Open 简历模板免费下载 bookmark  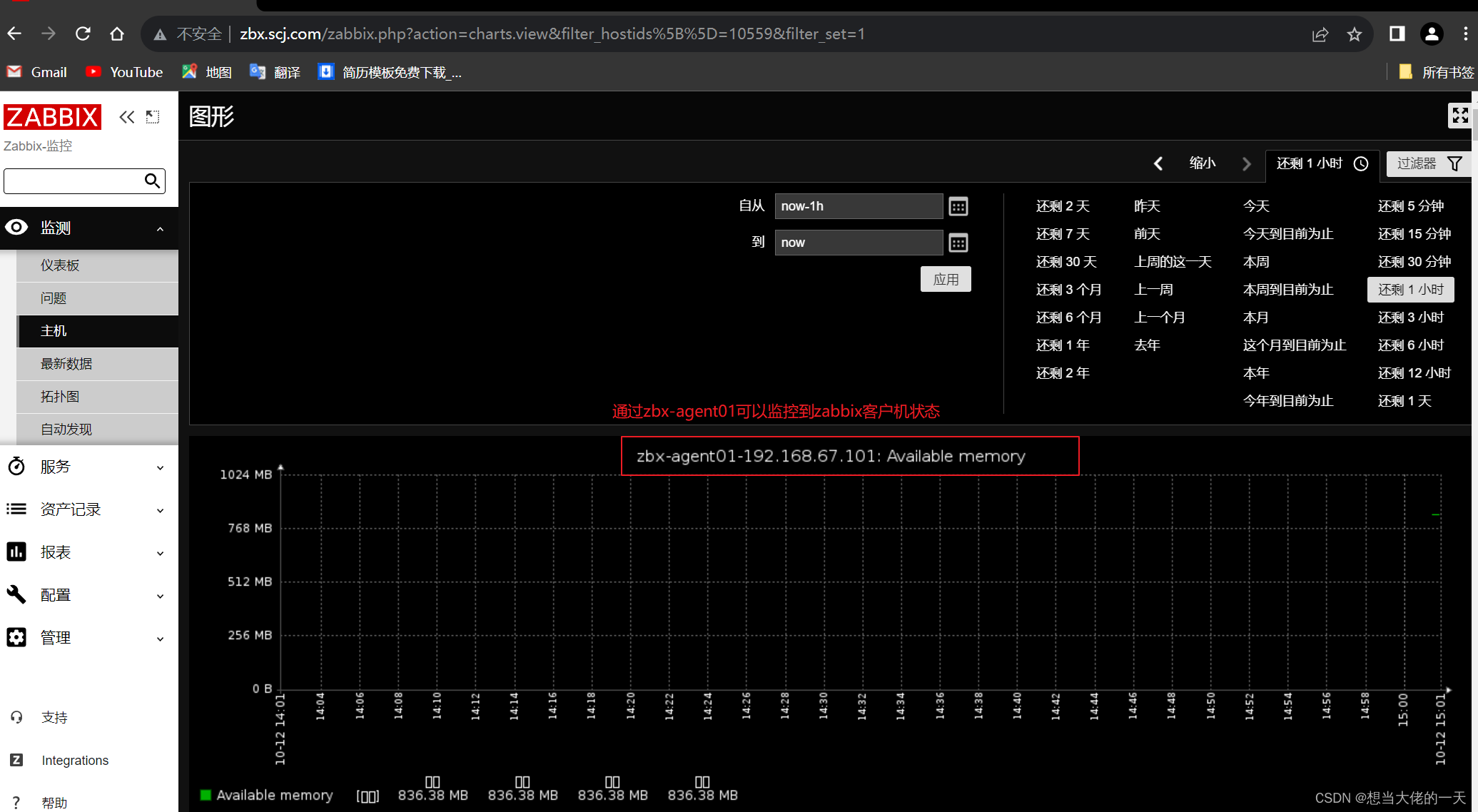tap(390, 72)
